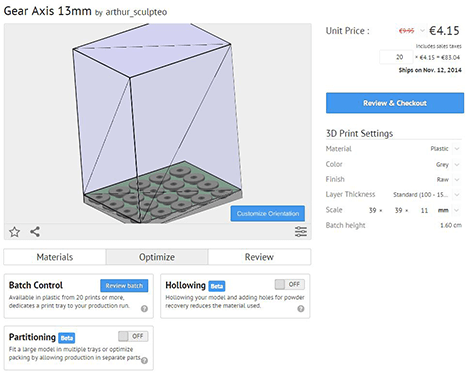Toggle the Partitioning OFF switch
The image size is (470, 379).
click(133, 336)
